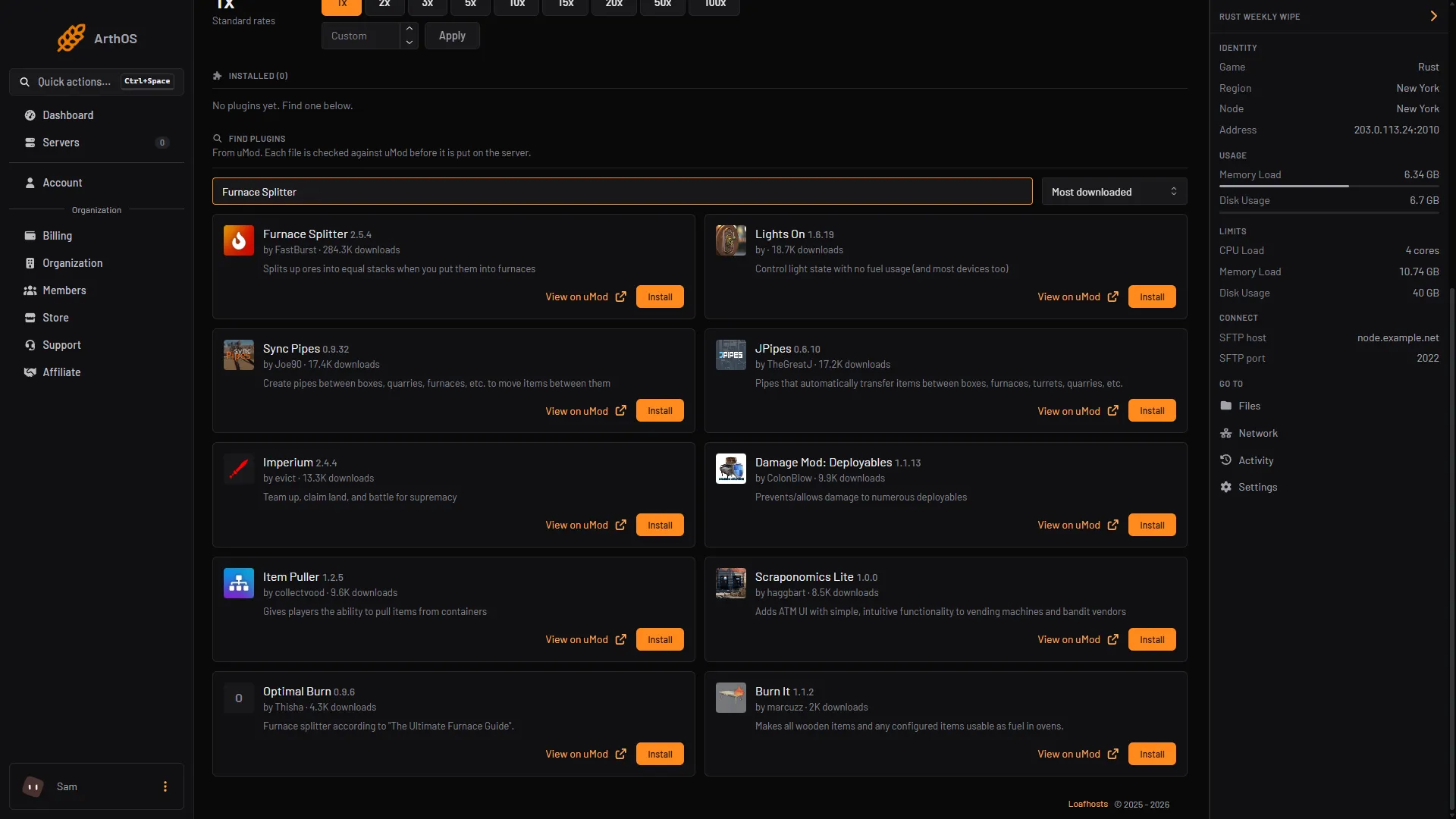Click the JPipes plugin icon
The height and width of the screenshot is (819, 1456).
pos(731,355)
